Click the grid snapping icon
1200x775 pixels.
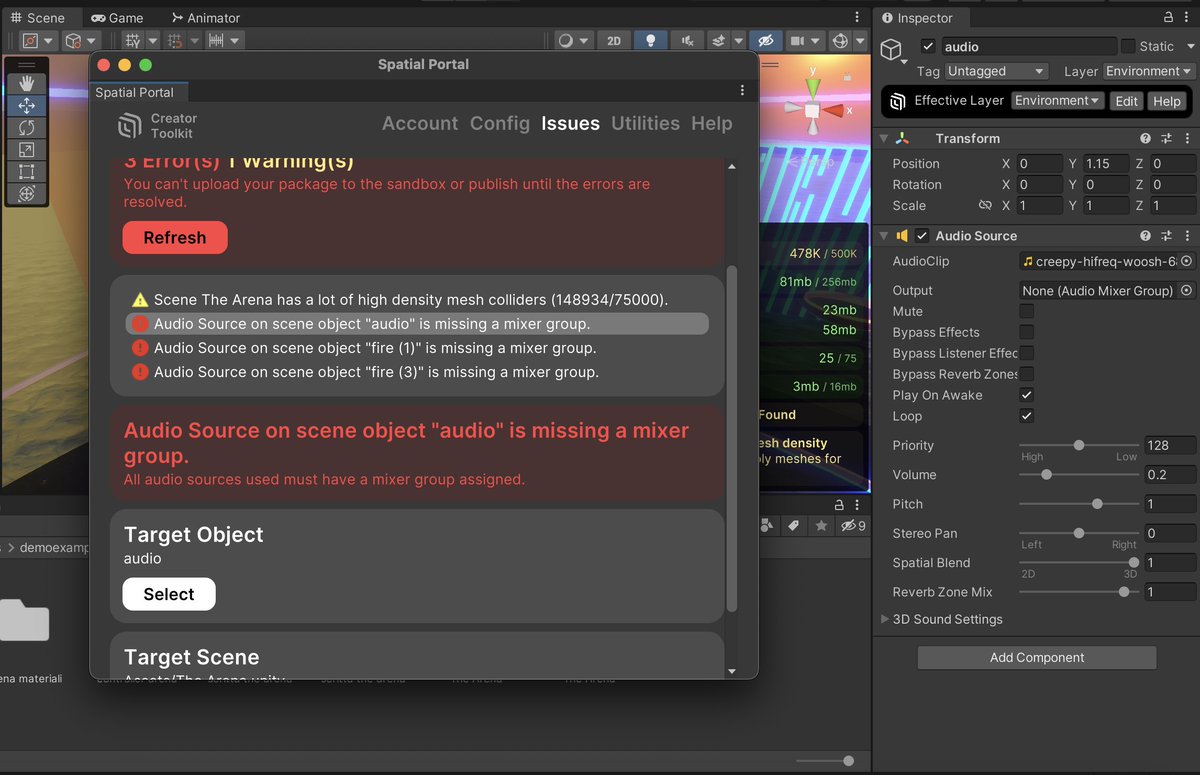(x=133, y=41)
